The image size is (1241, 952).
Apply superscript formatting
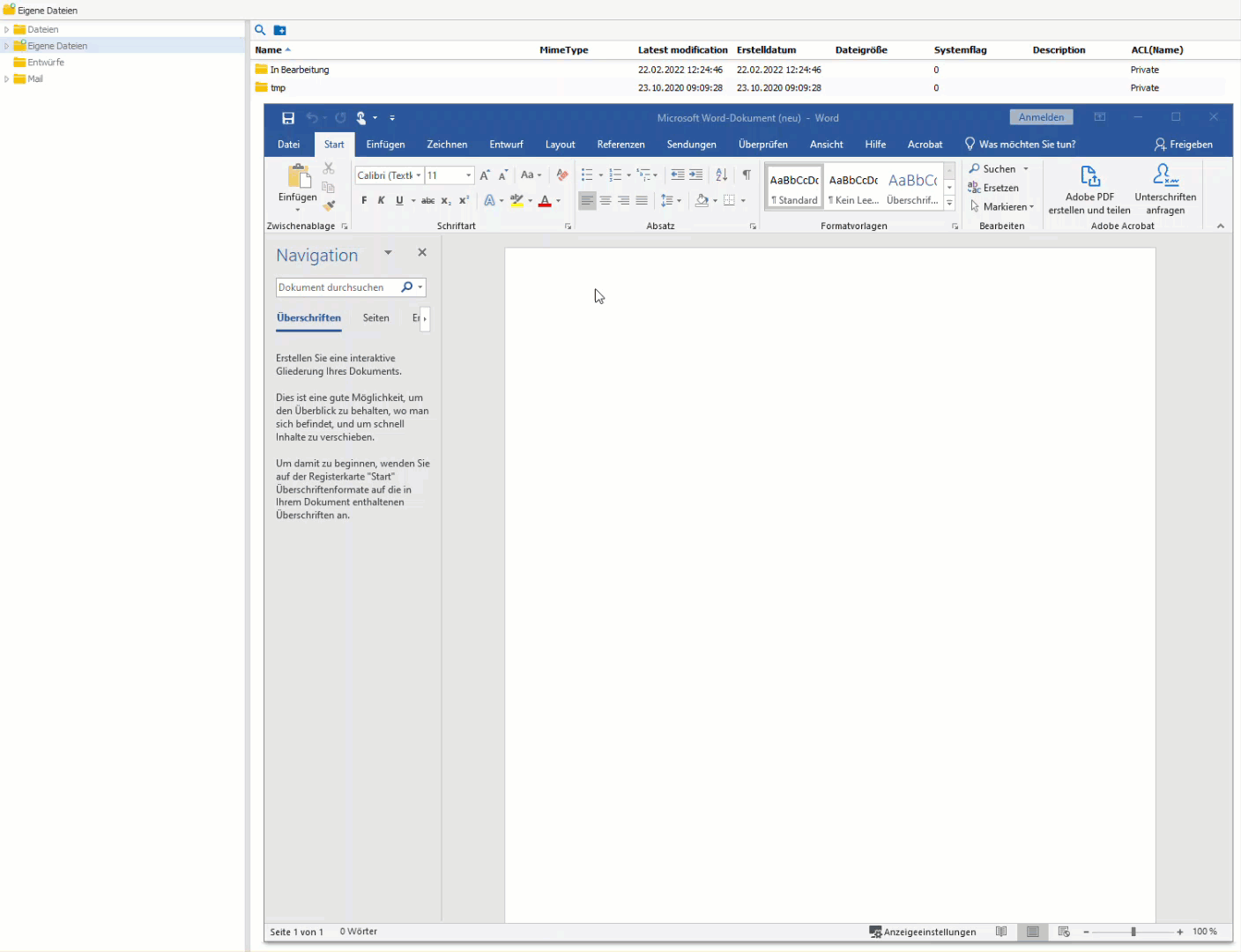point(464,201)
